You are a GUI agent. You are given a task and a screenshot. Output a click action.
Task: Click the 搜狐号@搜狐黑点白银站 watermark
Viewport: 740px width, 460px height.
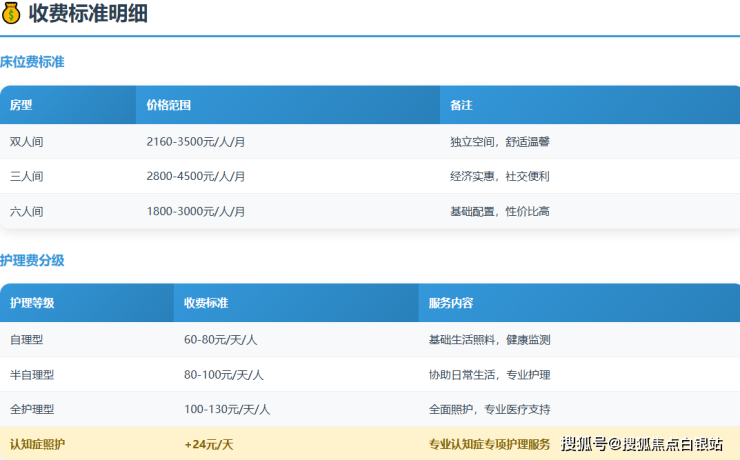coord(641,444)
